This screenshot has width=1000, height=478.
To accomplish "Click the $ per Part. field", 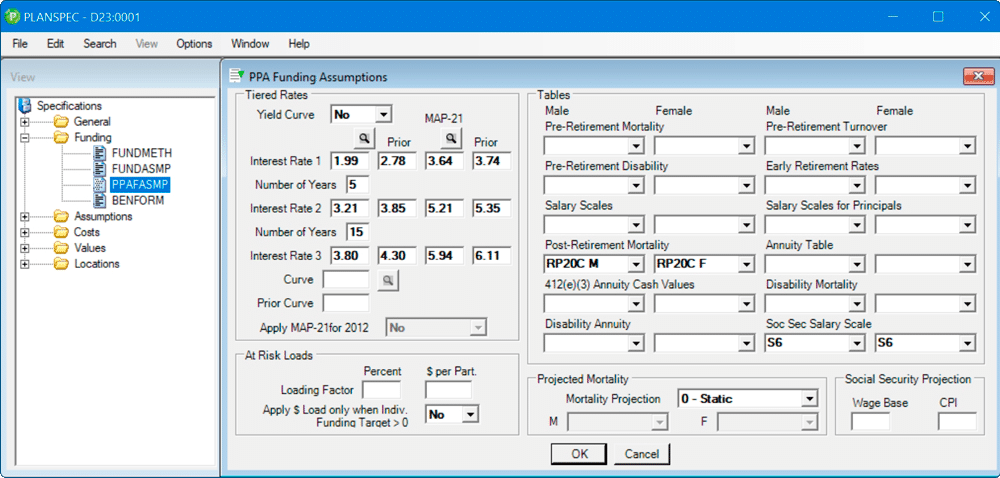I will click(x=448, y=390).
